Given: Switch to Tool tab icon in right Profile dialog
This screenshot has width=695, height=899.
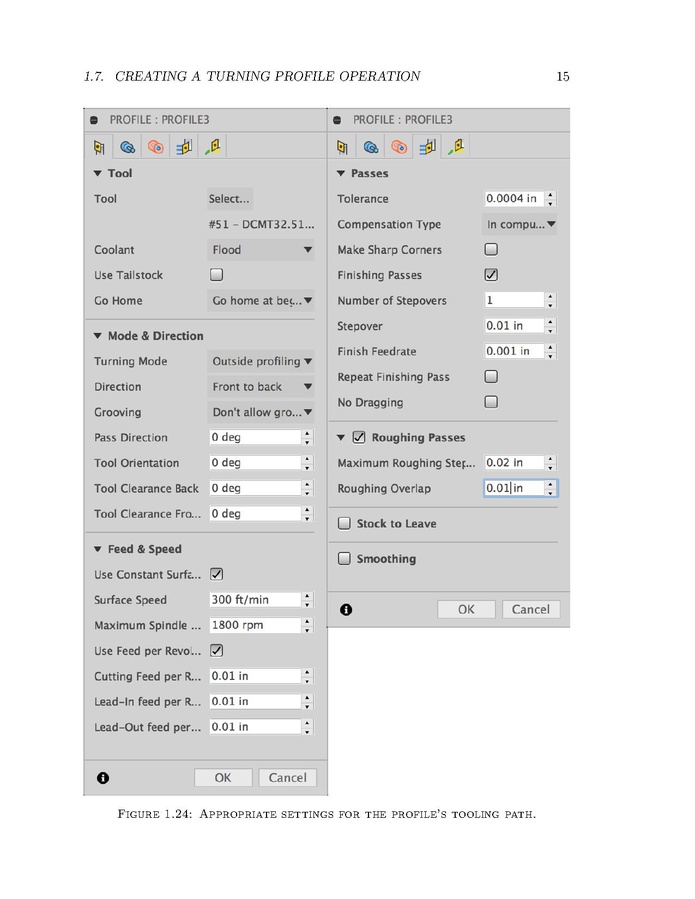Looking at the screenshot, I should pyautogui.click(x=342, y=147).
